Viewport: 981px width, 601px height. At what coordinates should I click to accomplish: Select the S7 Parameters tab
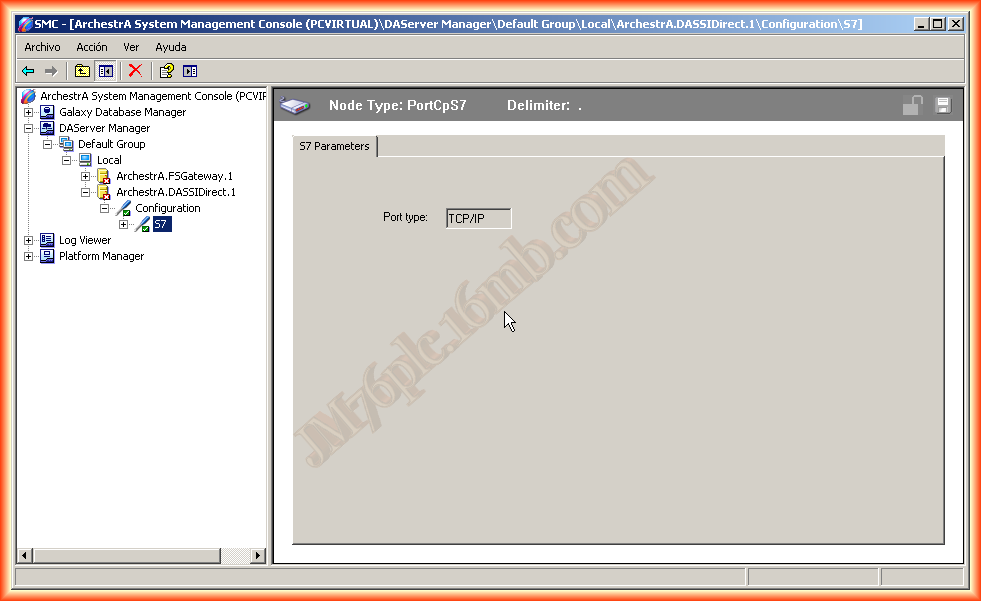point(335,146)
